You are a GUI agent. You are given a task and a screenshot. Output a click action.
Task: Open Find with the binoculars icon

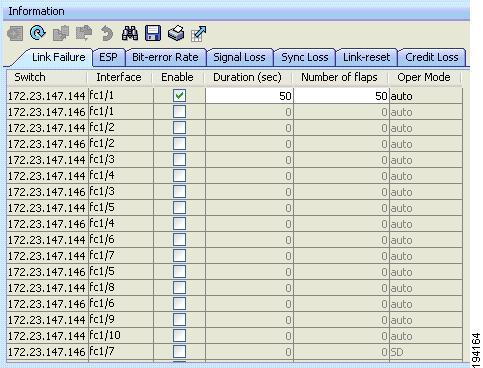(130, 34)
